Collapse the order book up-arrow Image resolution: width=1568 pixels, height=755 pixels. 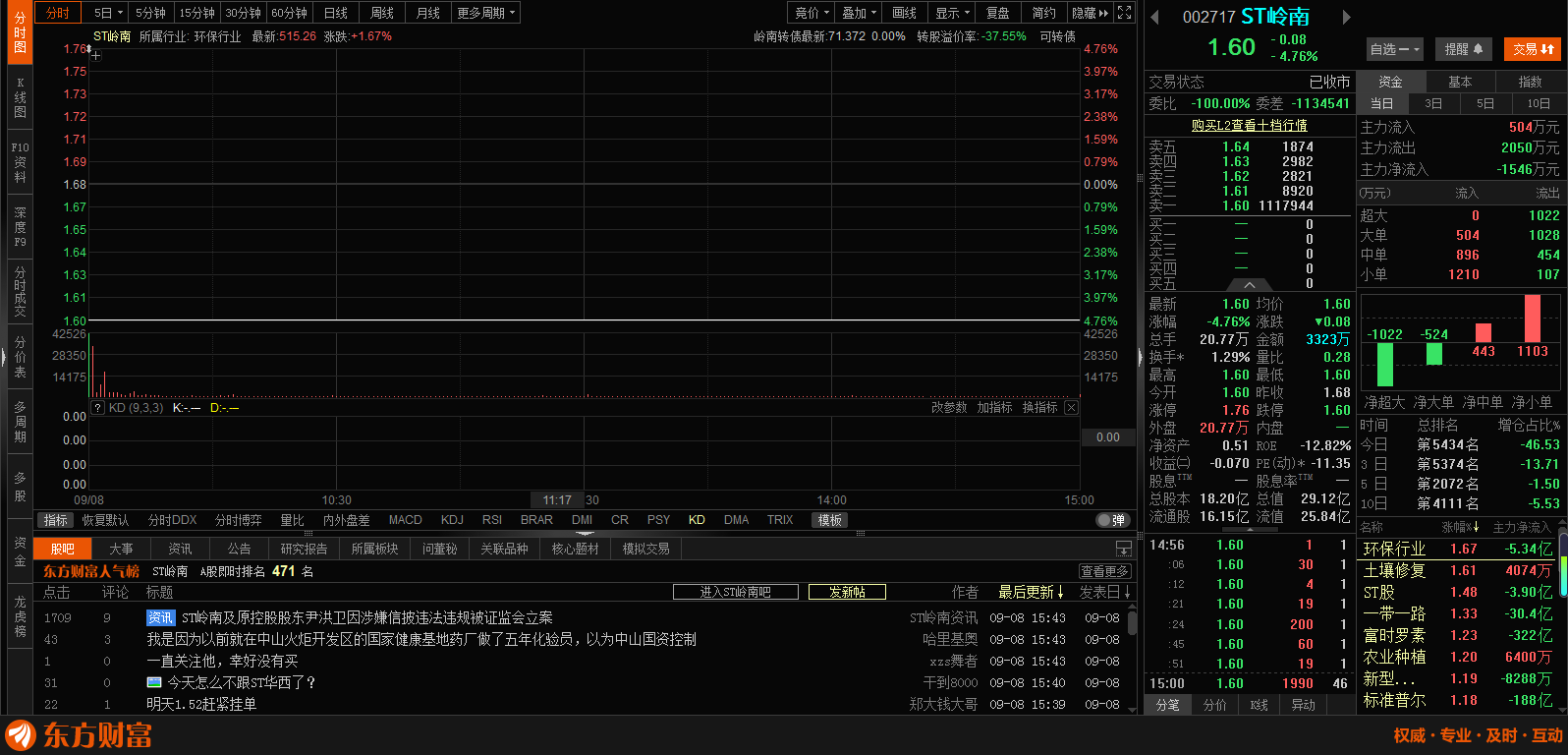[1250, 285]
